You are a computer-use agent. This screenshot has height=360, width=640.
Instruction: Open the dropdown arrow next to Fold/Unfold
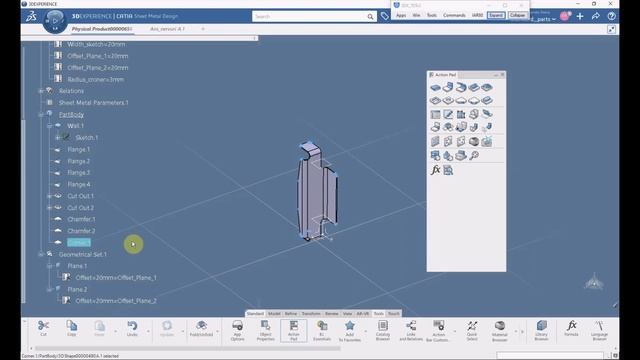(218, 331)
